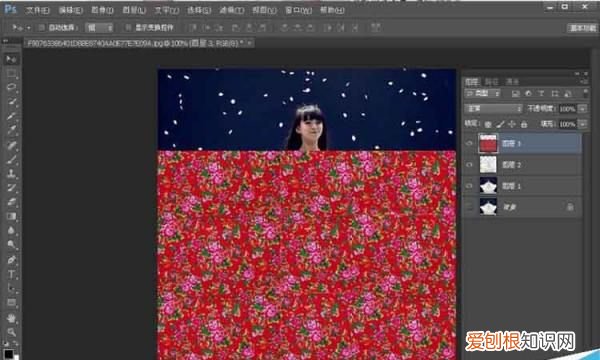
Task: Click the adjustment layer filter icon
Action: click(x=528, y=93)
